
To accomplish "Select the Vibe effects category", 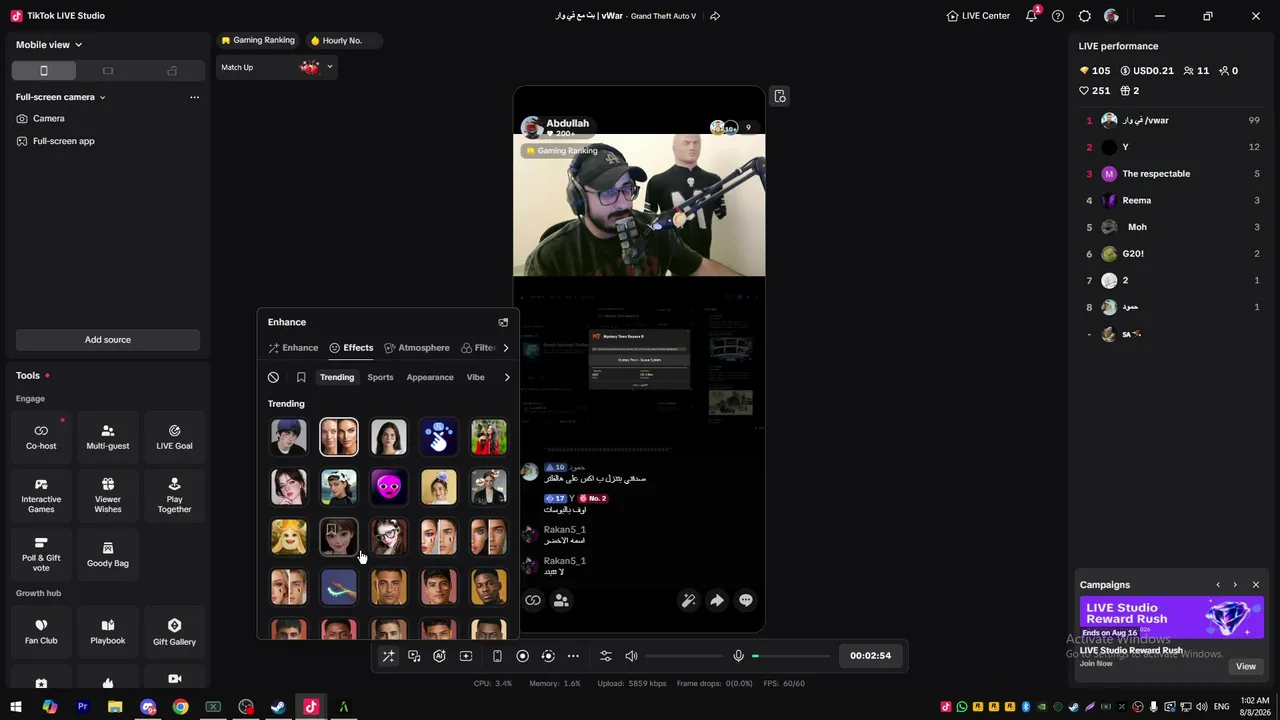I will [x=476, y=377].
